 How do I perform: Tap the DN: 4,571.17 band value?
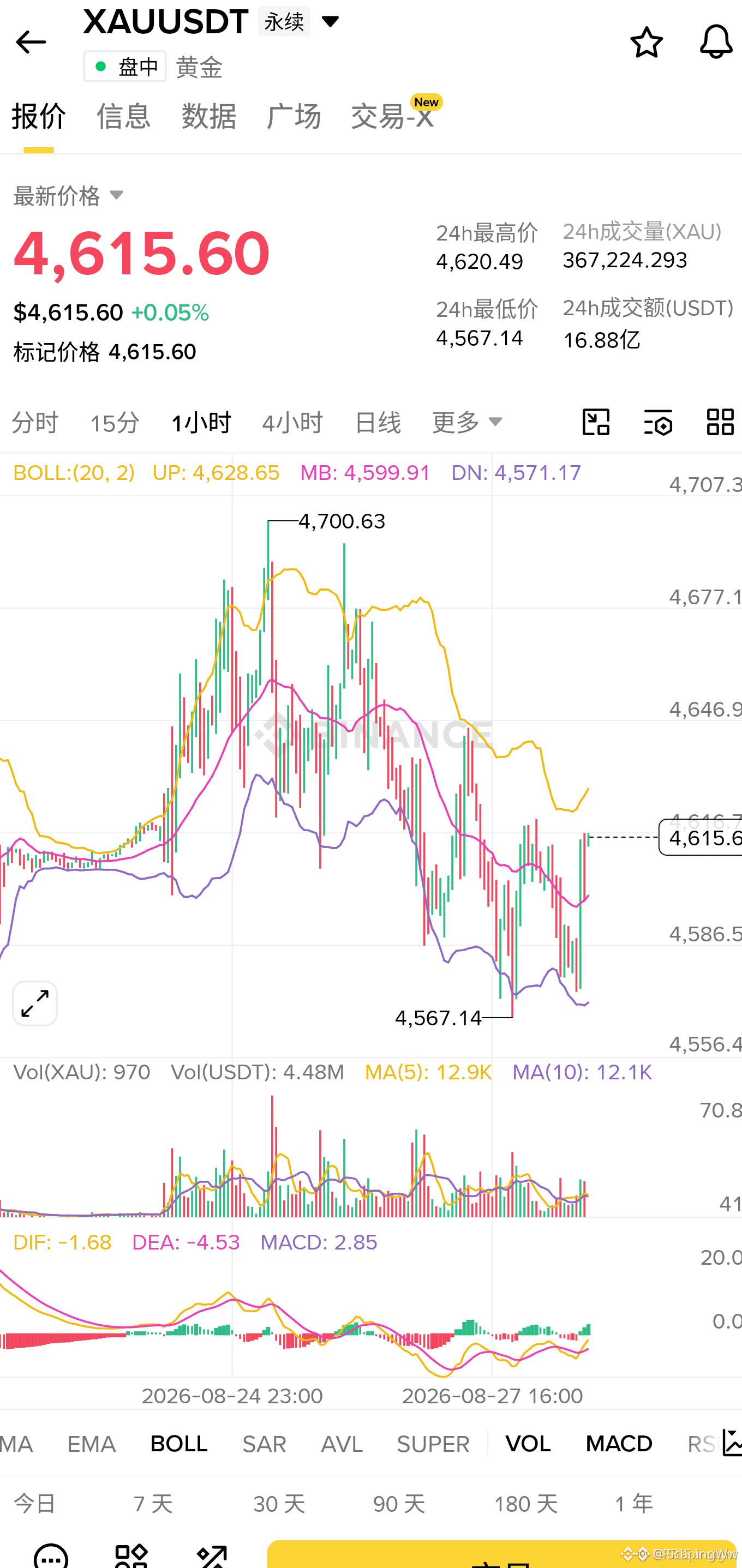[x=516, y=473]
